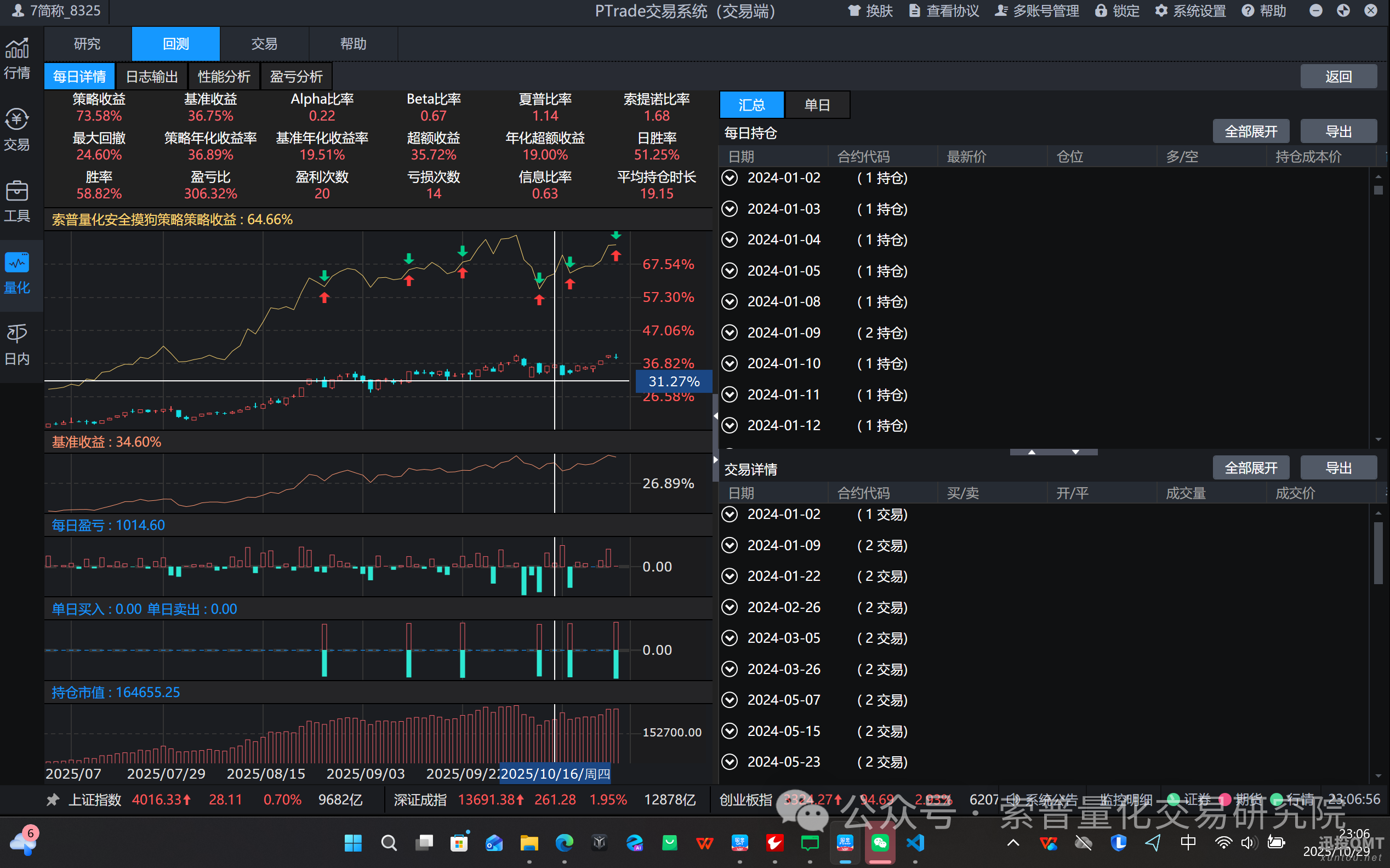1390x868 pixels.
Task: Expand the 2024-03-05 trade details row
Action: [x=730, y=638]
